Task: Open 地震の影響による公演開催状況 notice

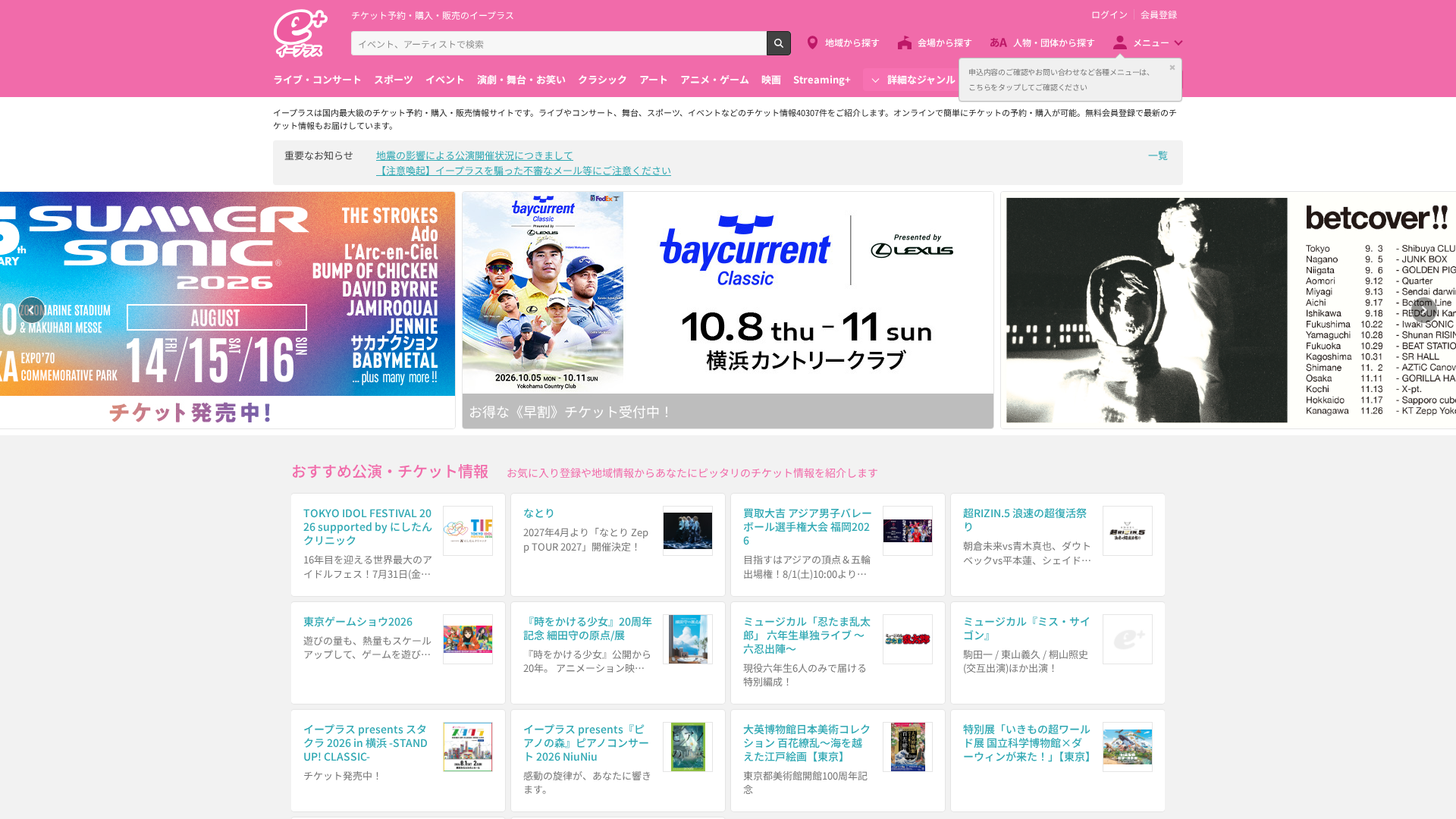Action: pyautogui.click(x=475, y=155)
